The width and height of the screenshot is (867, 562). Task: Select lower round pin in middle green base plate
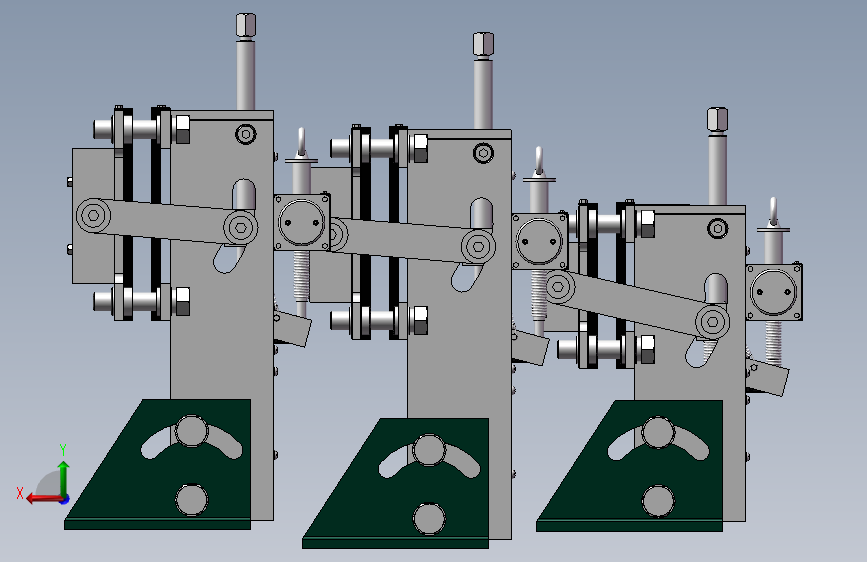pyautogui.click(x=429, y=518)
